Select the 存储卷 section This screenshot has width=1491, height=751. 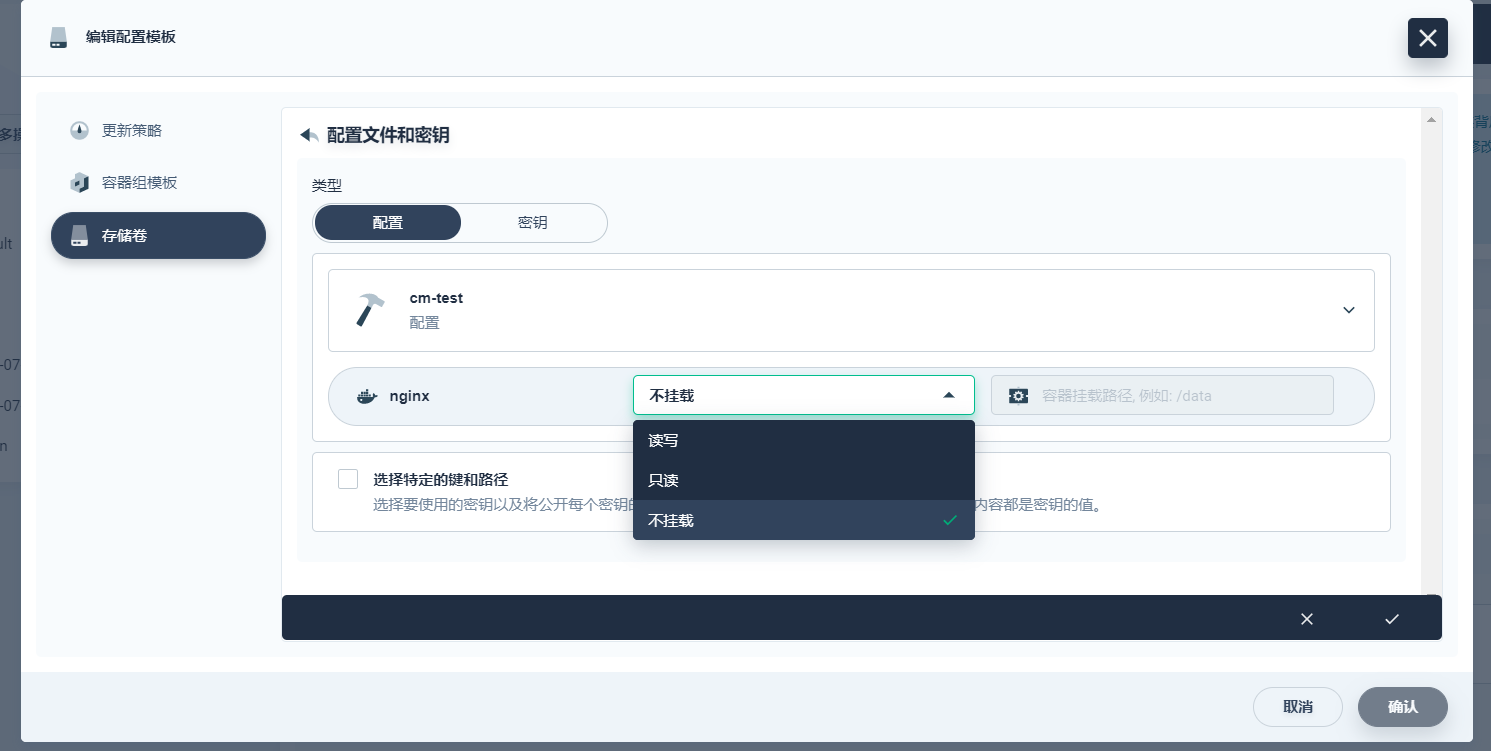pyautogui.click(x=158, y=236)
